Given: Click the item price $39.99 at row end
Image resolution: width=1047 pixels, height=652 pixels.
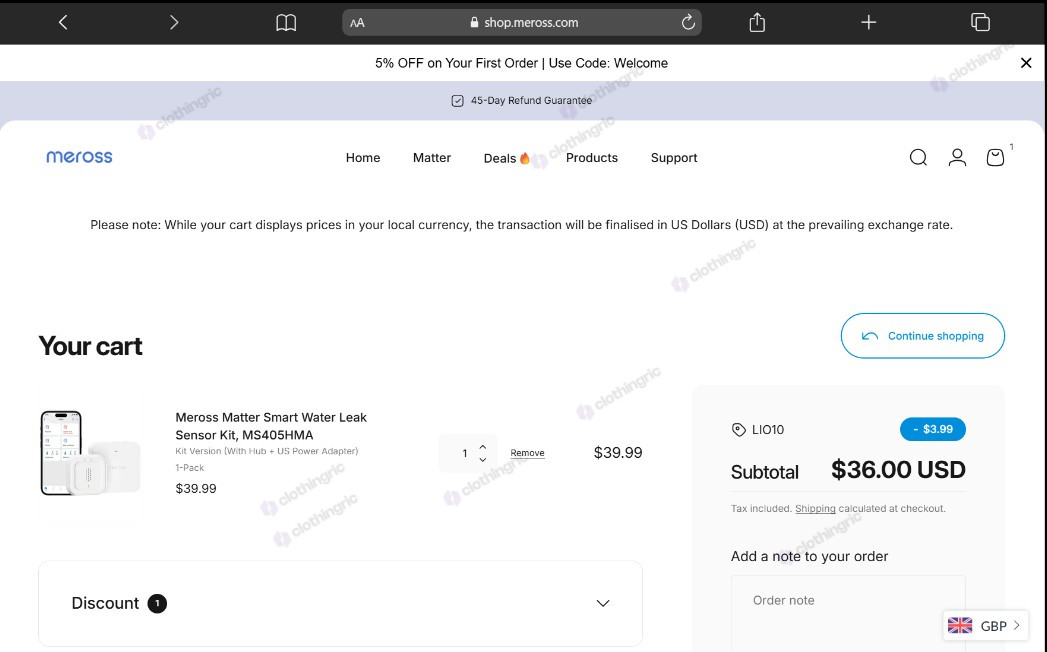Looking at the screenshot, I should point(618,453).
